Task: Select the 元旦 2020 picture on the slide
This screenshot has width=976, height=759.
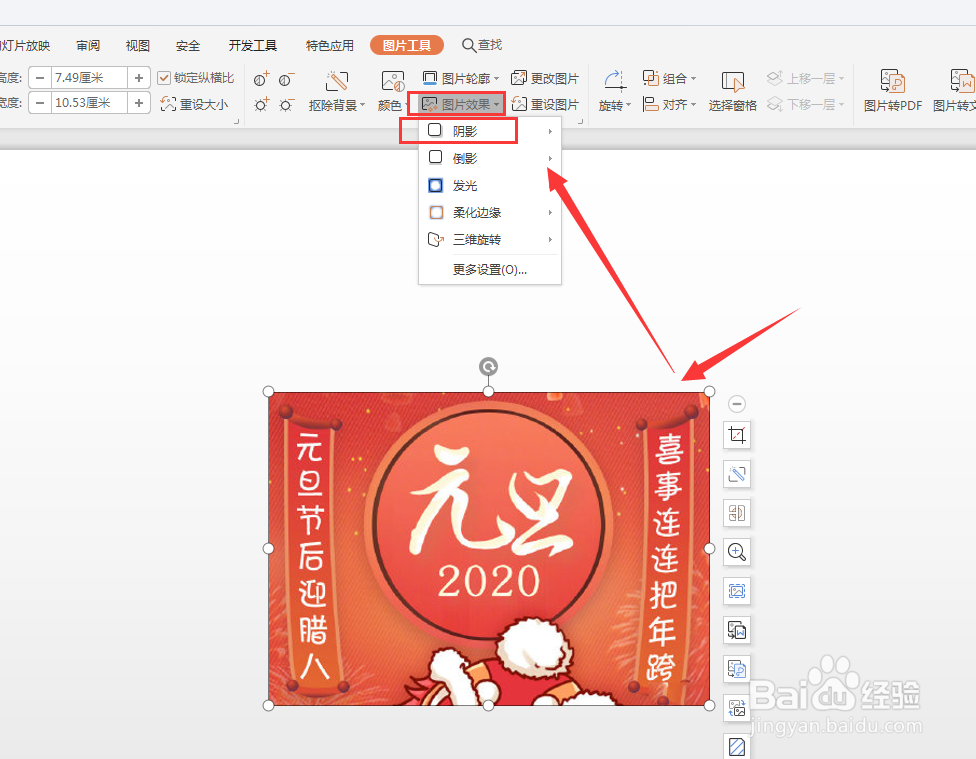Action: click(489, 549)
